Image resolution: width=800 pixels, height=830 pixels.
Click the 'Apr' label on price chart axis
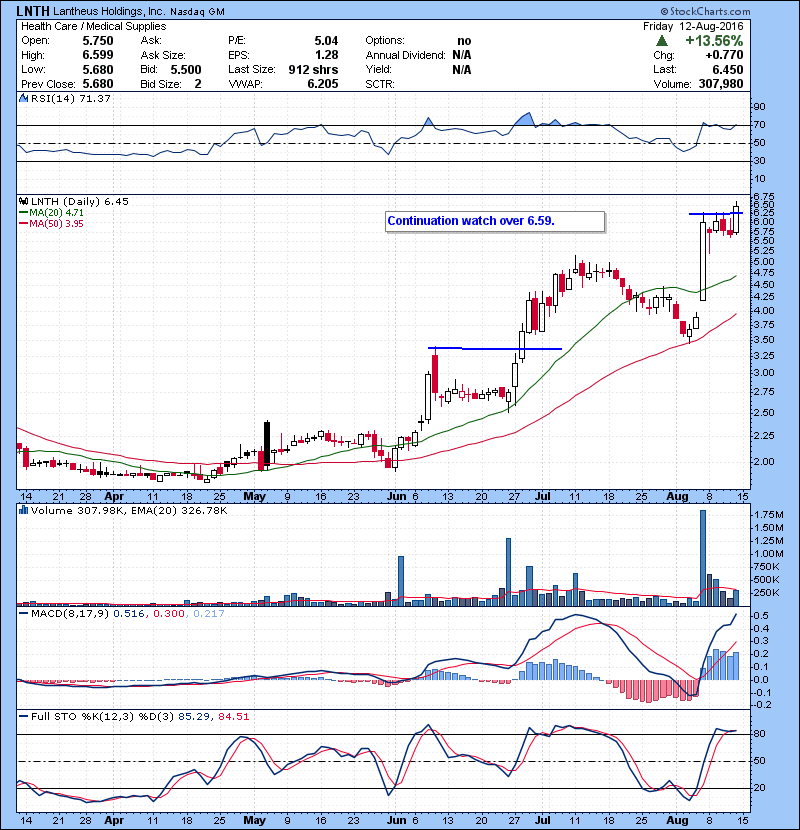(114, 497)
